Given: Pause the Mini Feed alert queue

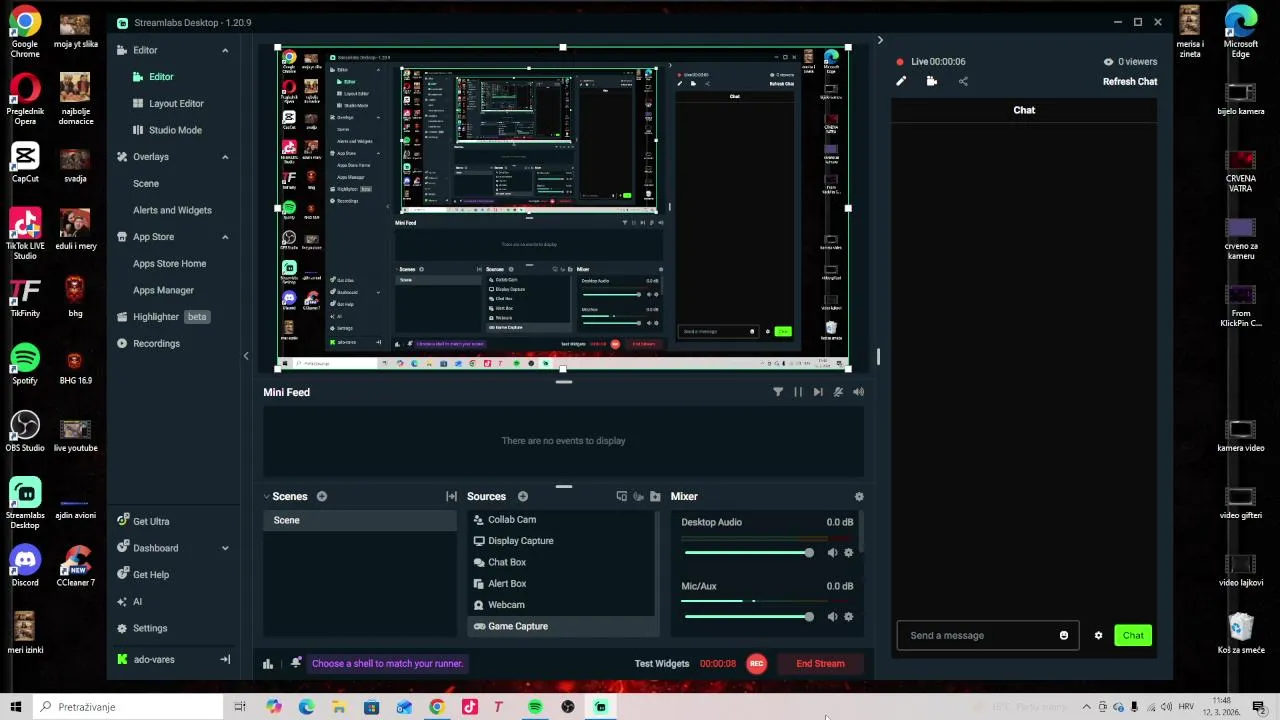Looking at the screenshot, I should tap(798, 392).
